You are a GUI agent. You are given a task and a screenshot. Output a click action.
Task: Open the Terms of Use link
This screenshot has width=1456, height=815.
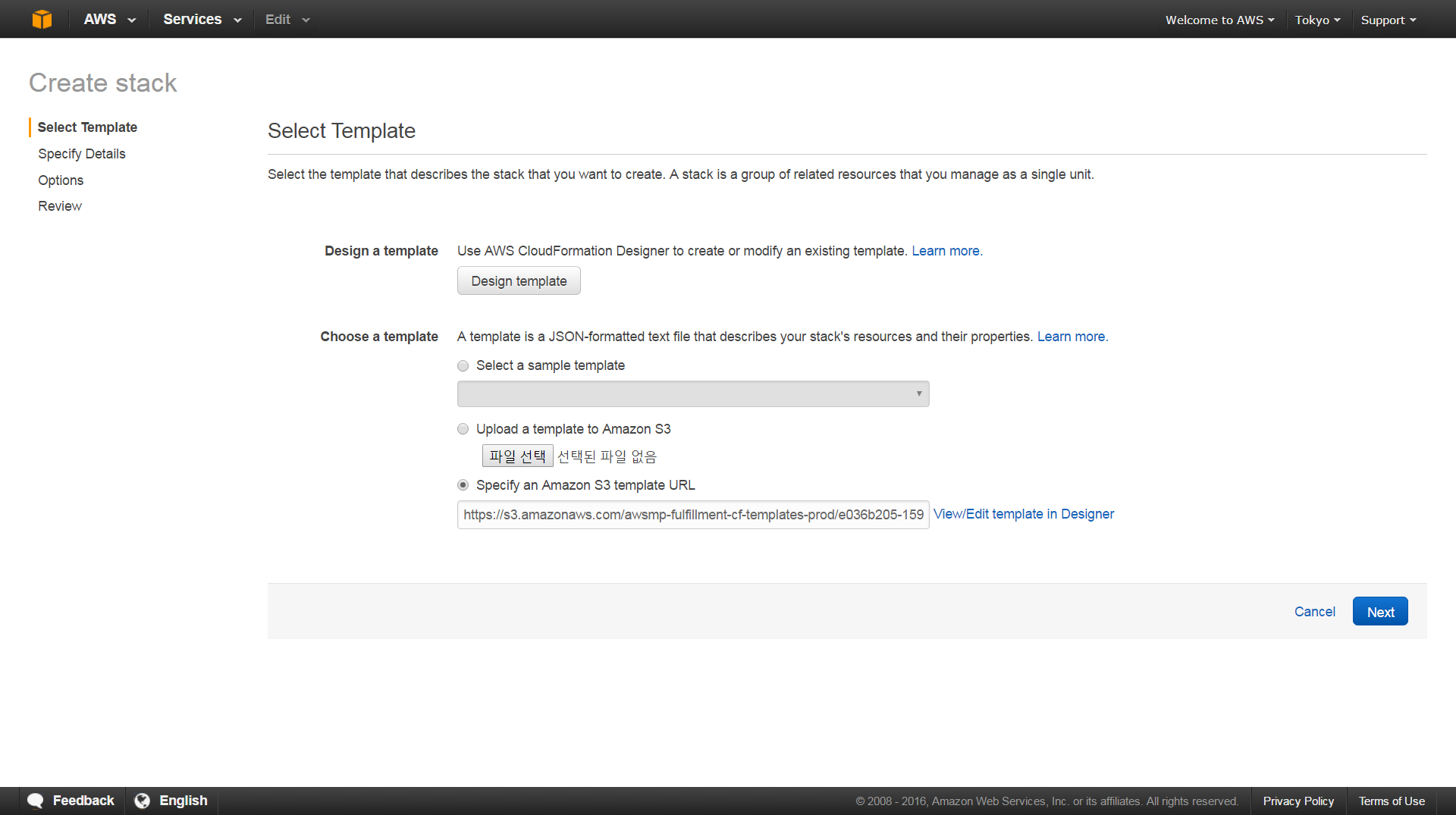1392,801
